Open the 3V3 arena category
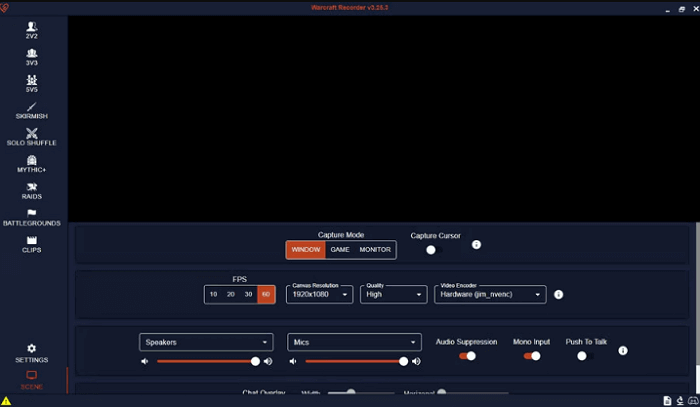The width and height of the screenshot is (700, 407). click(31, 57)
